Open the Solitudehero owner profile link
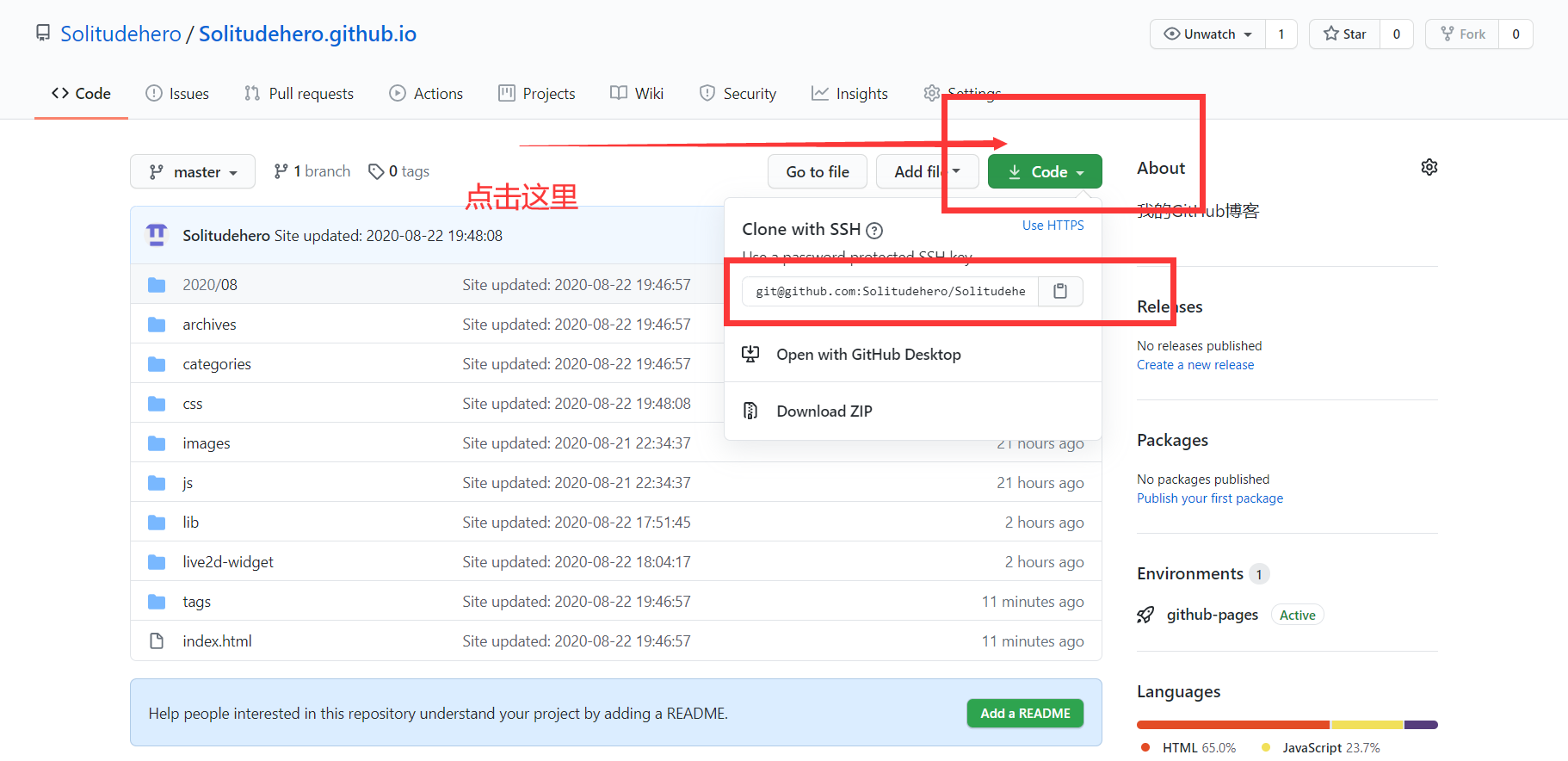The height and width of the screenshot is (761, 1568). point(121,34)
